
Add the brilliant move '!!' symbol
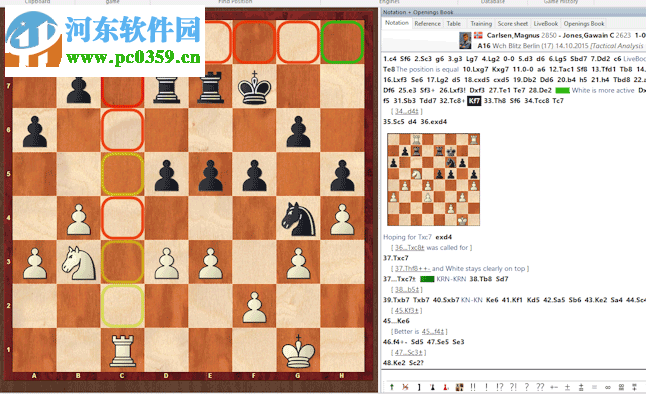473,387
